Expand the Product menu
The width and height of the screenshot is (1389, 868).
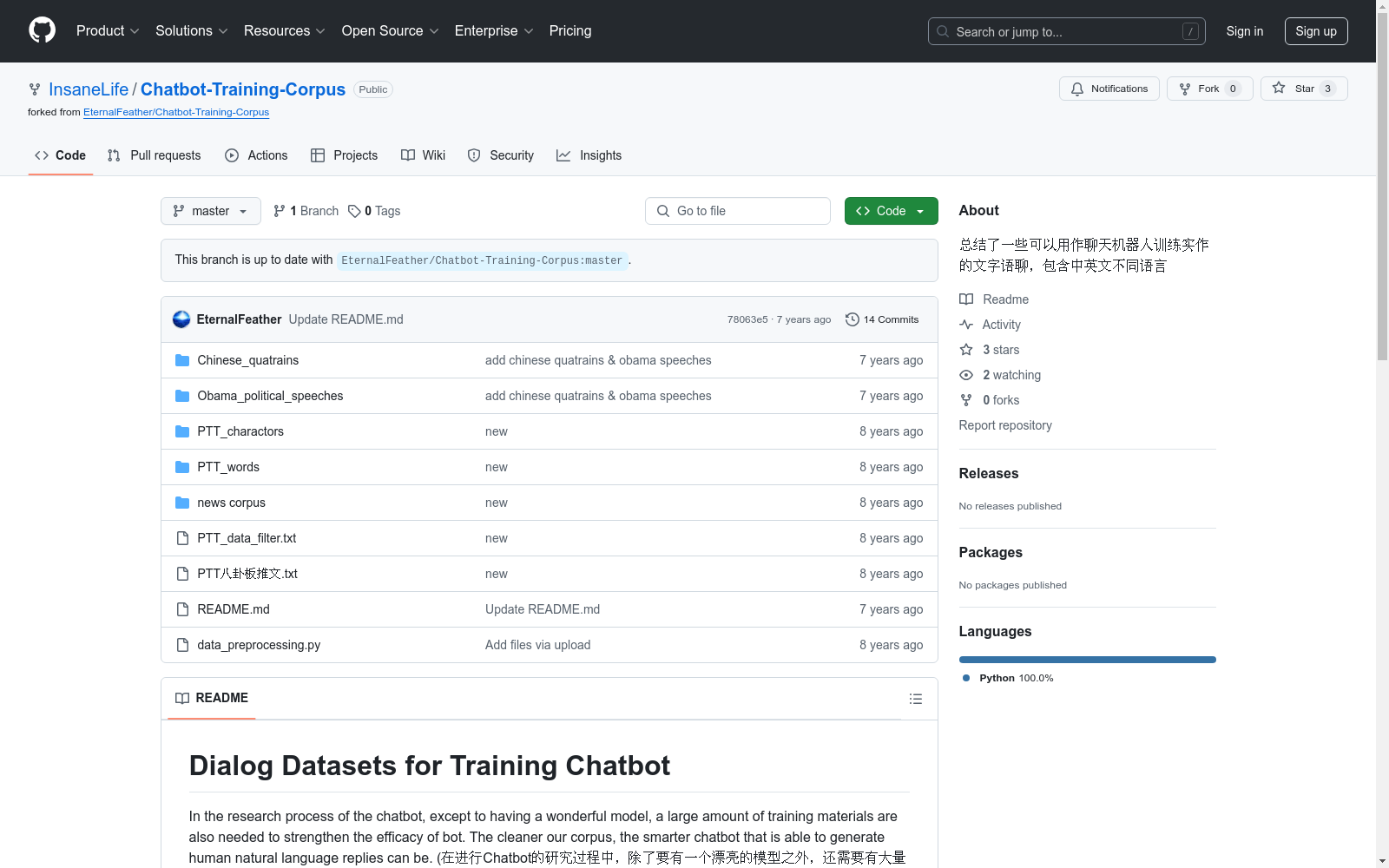pyautogui.click(x=108, y=30)
